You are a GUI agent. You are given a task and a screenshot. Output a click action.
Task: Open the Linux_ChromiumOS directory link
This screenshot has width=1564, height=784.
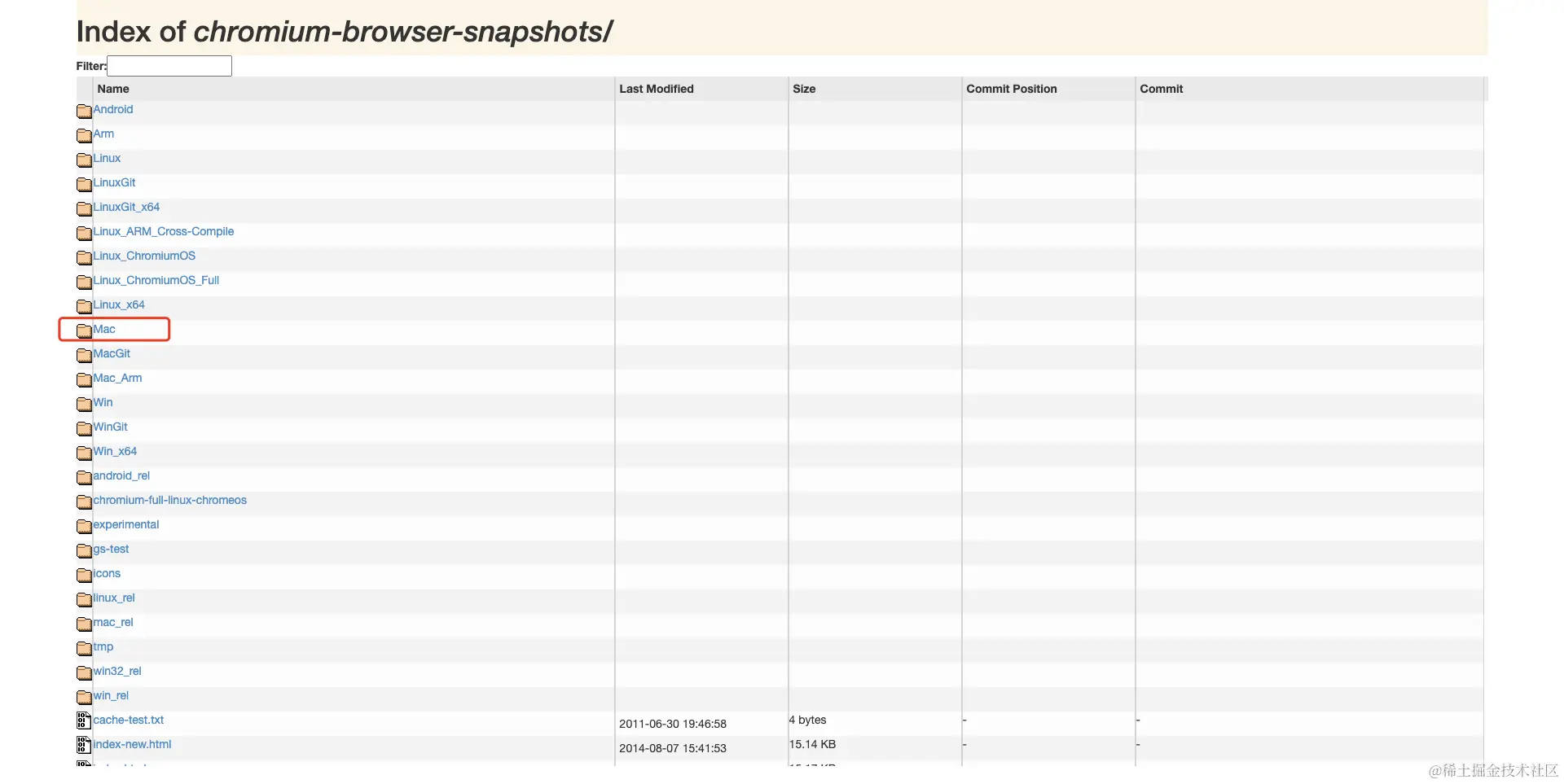point(144,256)
